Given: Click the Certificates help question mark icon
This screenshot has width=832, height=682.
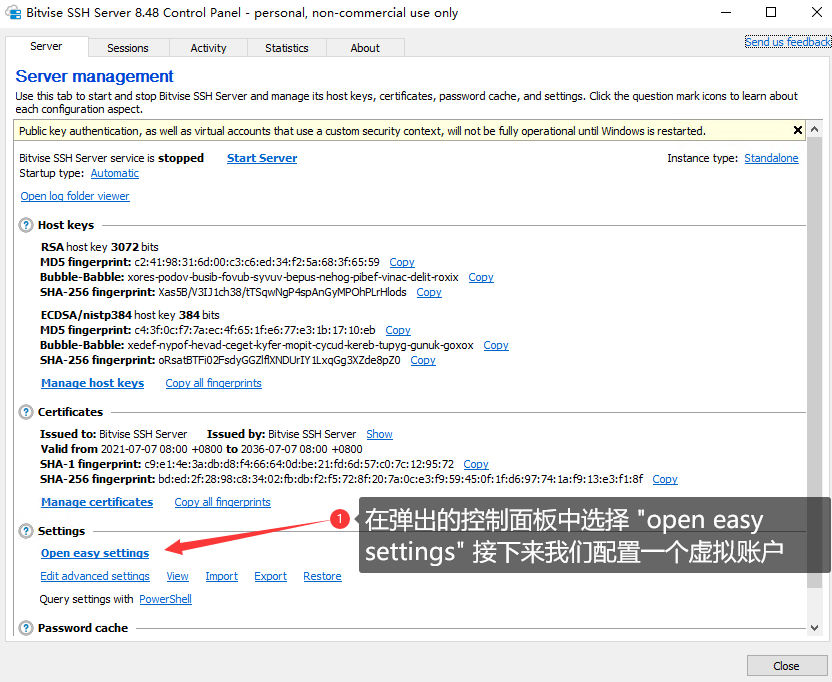Looking at the screenshot, I should pyautogui.click(x=25, y=412).
